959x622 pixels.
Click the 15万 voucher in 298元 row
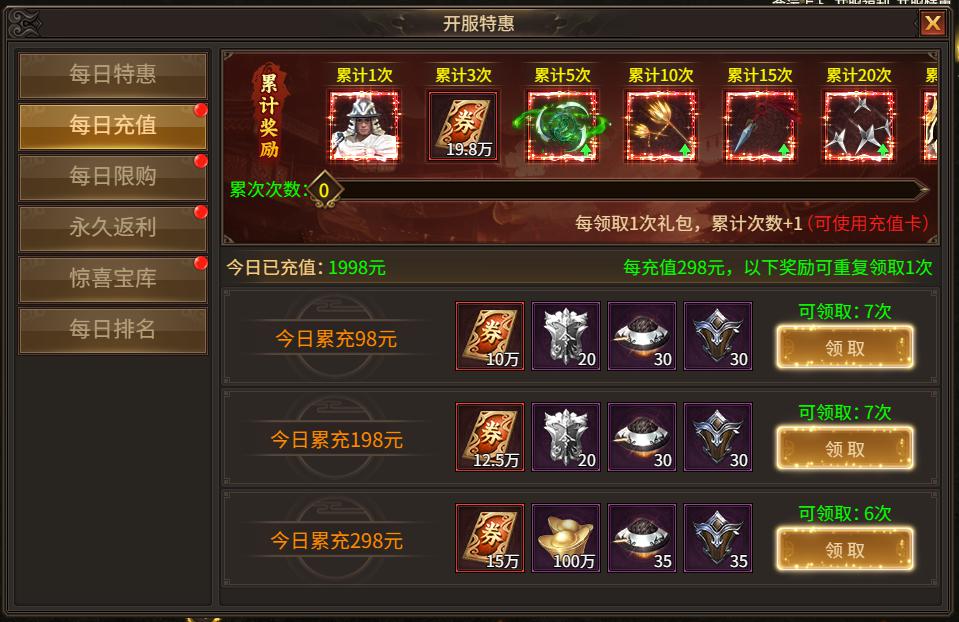pos(490,538)
